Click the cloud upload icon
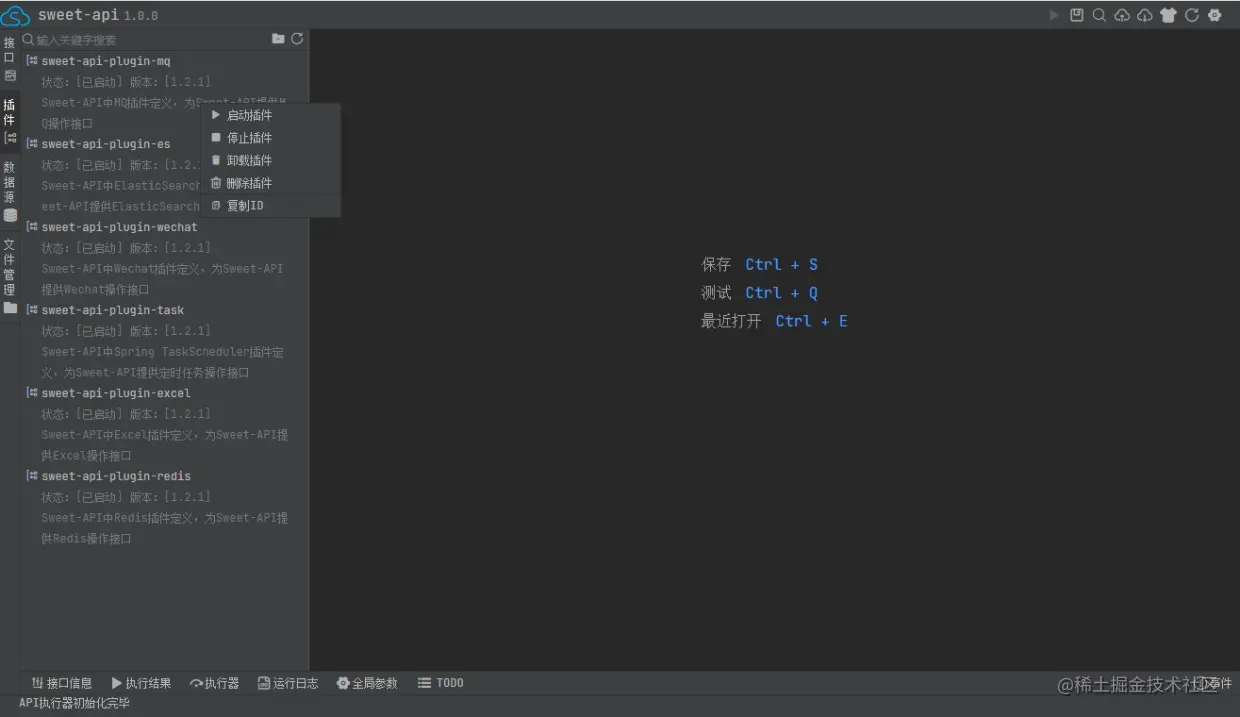1240x717 pixels. pyautogui.click(x=1122, y=15)
